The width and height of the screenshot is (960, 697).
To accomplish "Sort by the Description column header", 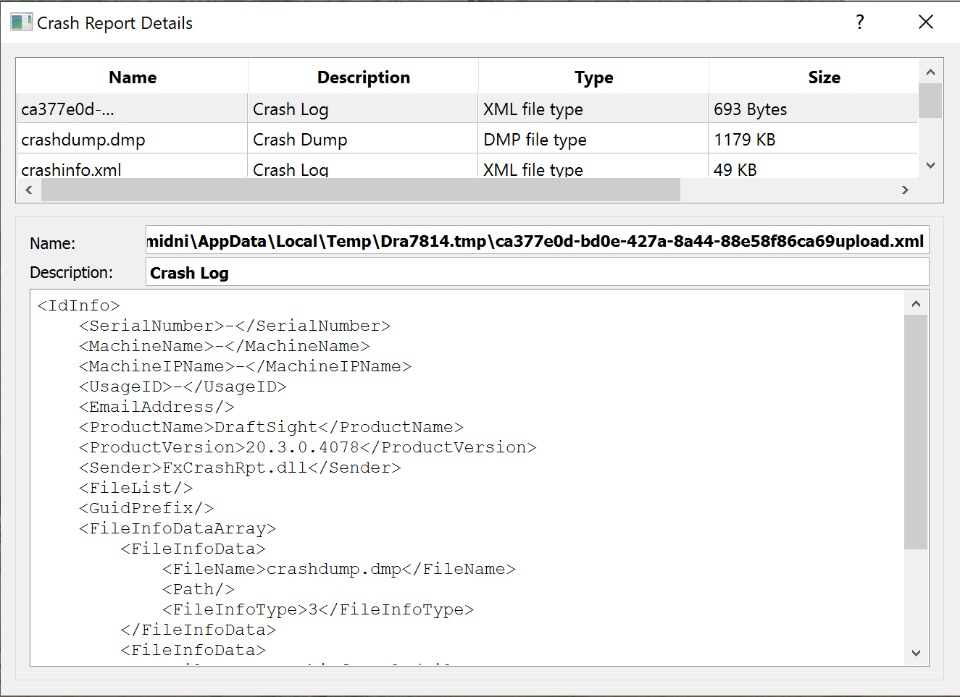I will tap(363, 77).
